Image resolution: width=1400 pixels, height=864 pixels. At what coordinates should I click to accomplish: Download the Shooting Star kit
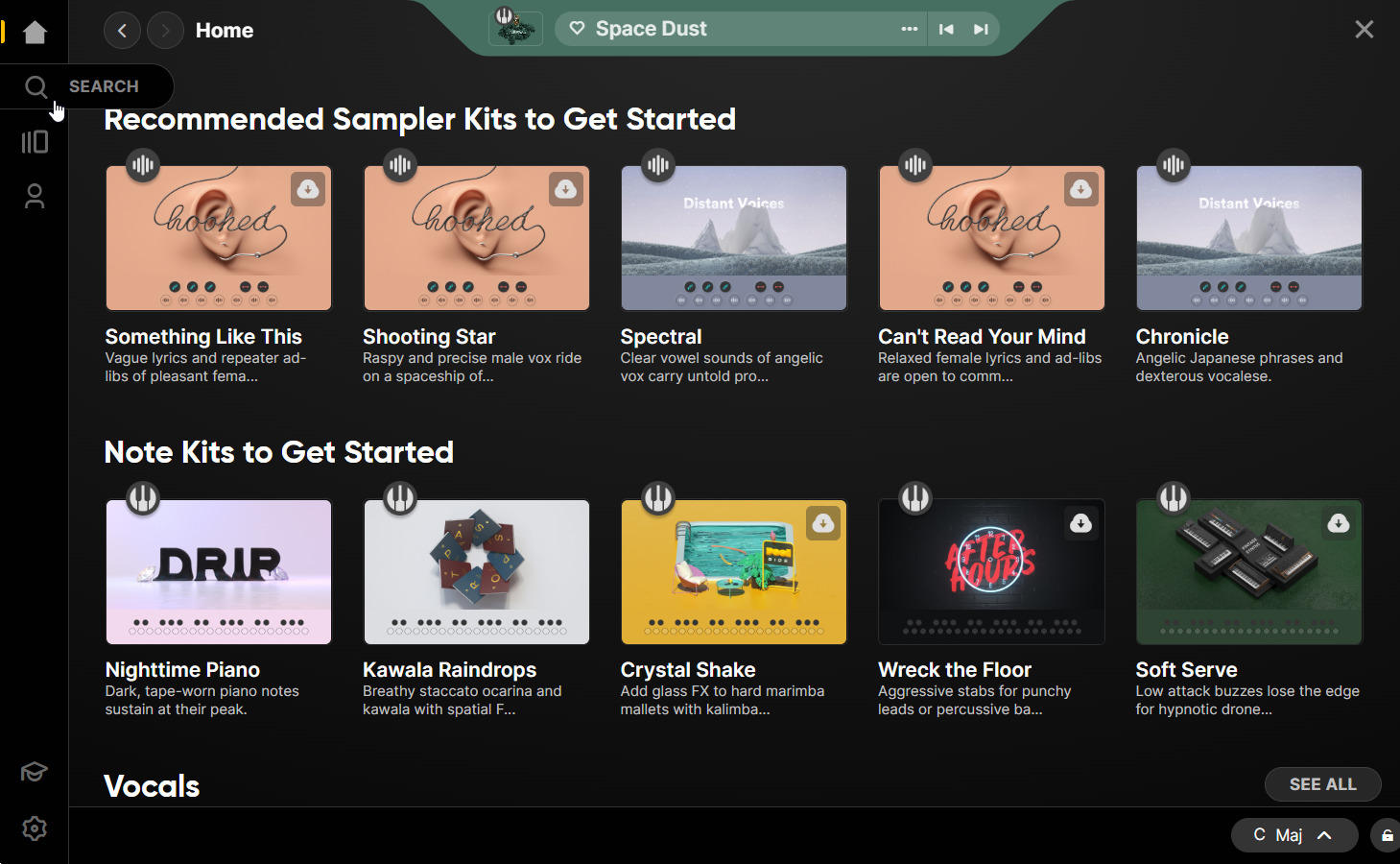pyautogui.click(x=566, y=189)
